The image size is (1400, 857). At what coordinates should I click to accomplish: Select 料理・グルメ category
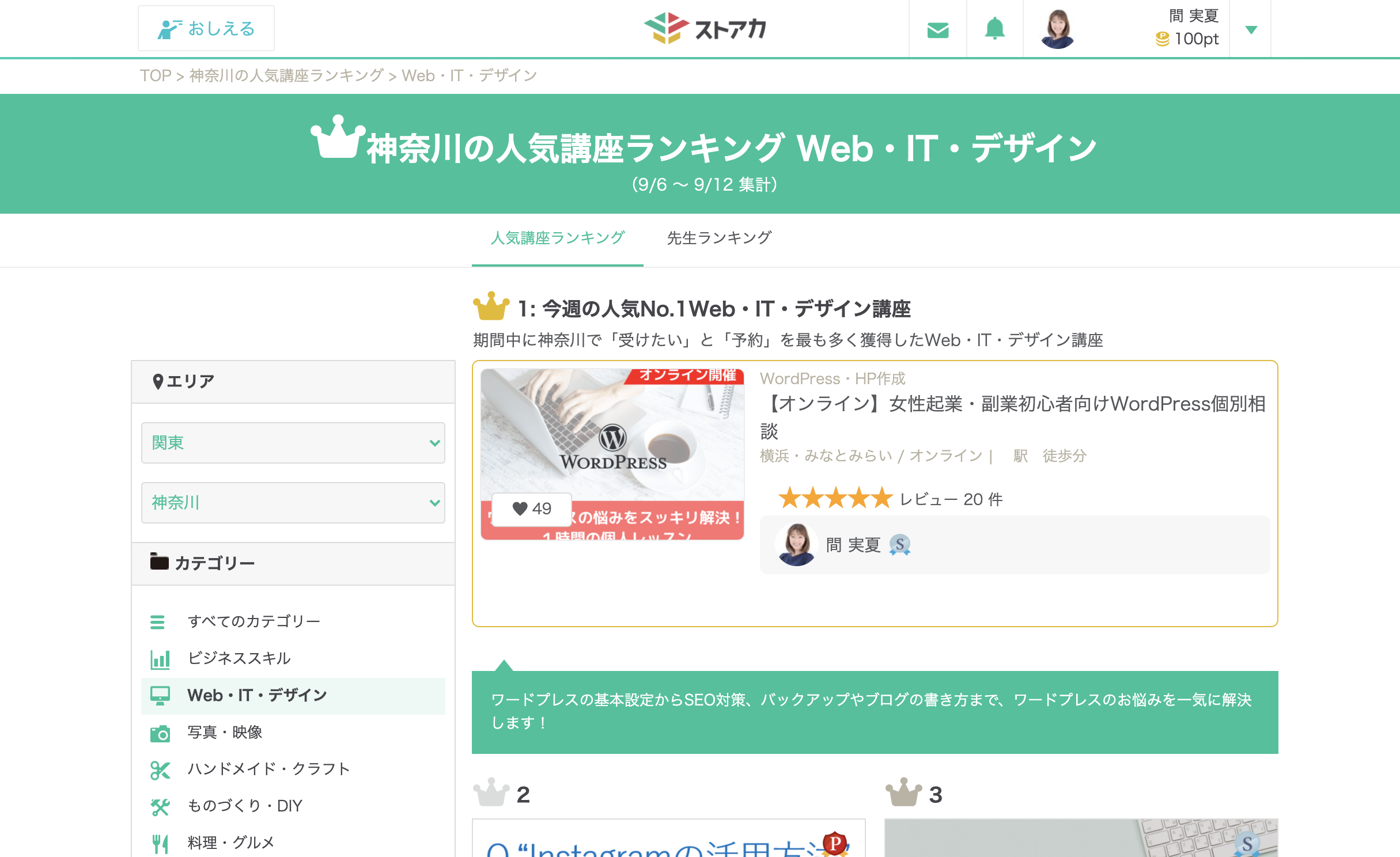(230, 843)
